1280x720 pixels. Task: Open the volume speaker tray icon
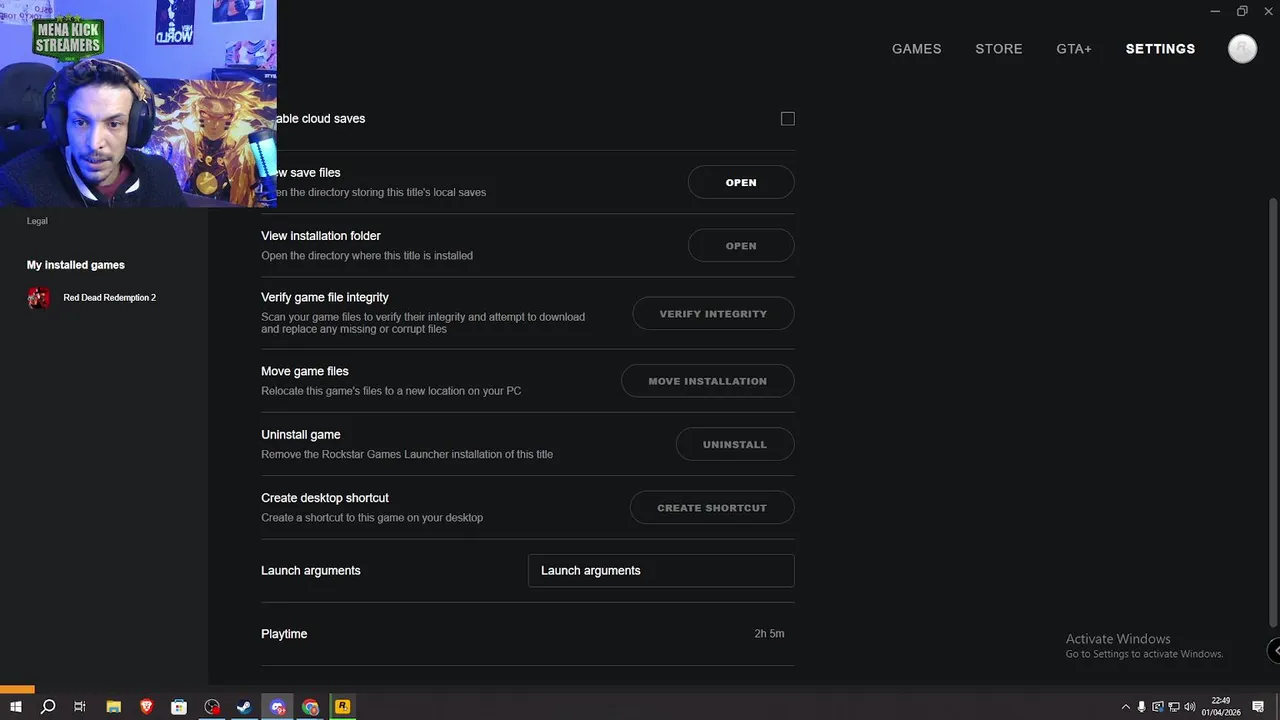(x=1190, y=707)
